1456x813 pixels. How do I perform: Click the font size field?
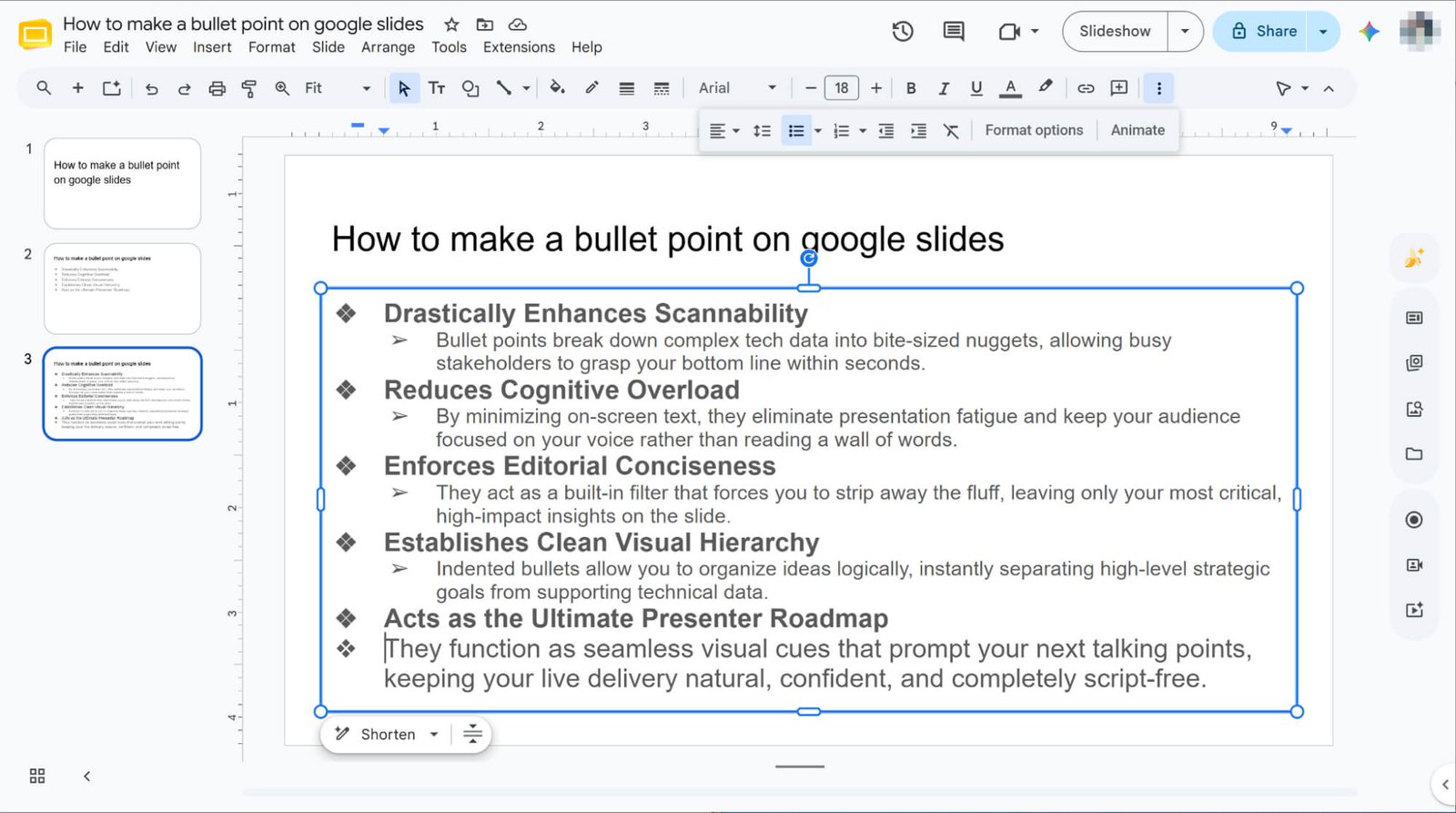click(x=841, y=88)
